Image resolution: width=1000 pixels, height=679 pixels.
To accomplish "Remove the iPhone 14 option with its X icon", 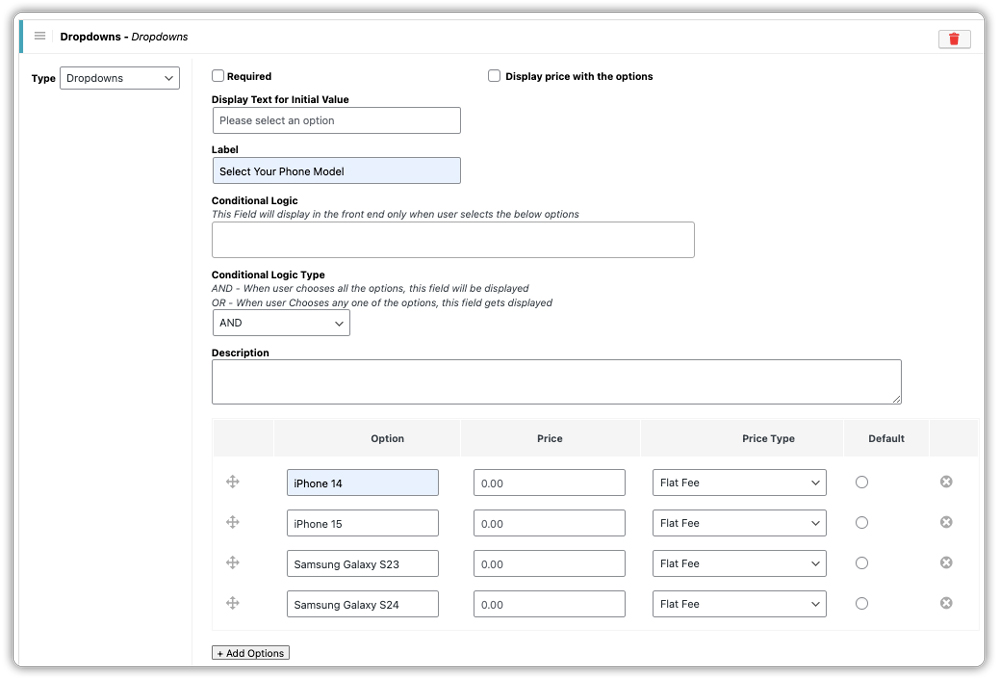I will point(945,481).
